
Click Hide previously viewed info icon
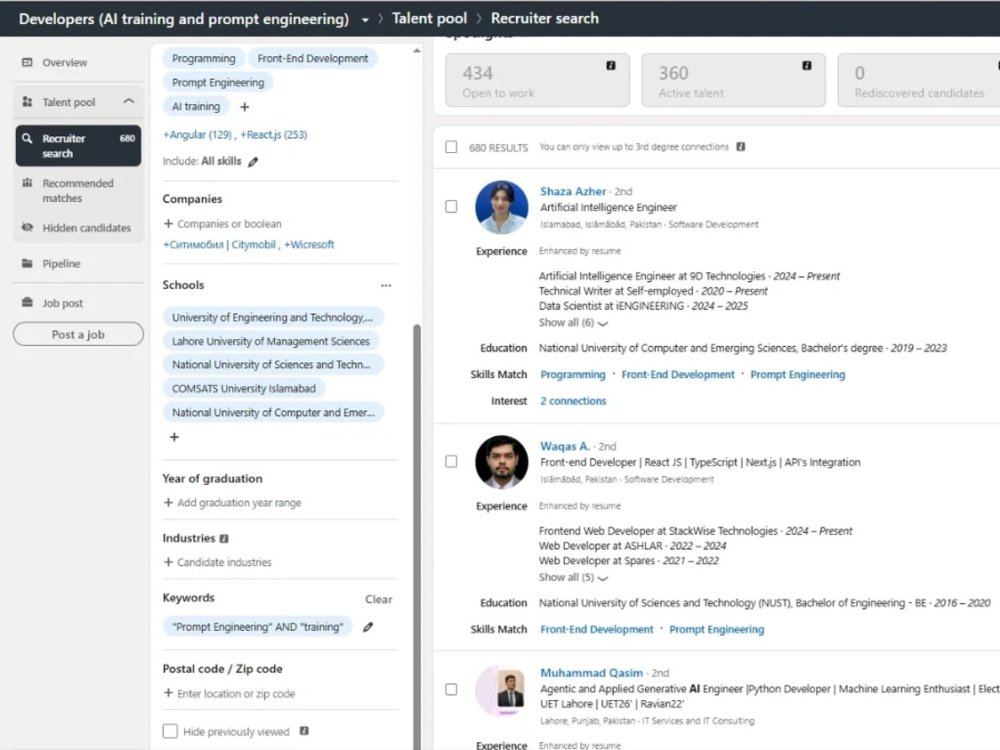click(x=304, y=731)
